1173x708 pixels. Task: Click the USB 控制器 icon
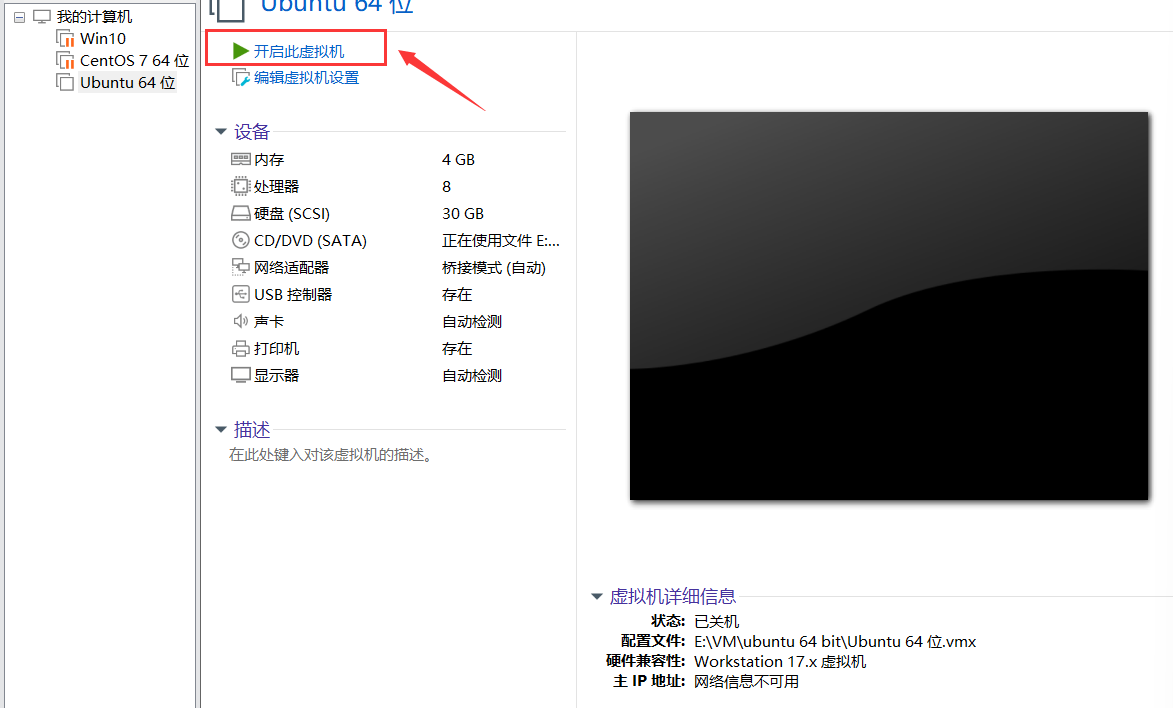click(240, 294)
